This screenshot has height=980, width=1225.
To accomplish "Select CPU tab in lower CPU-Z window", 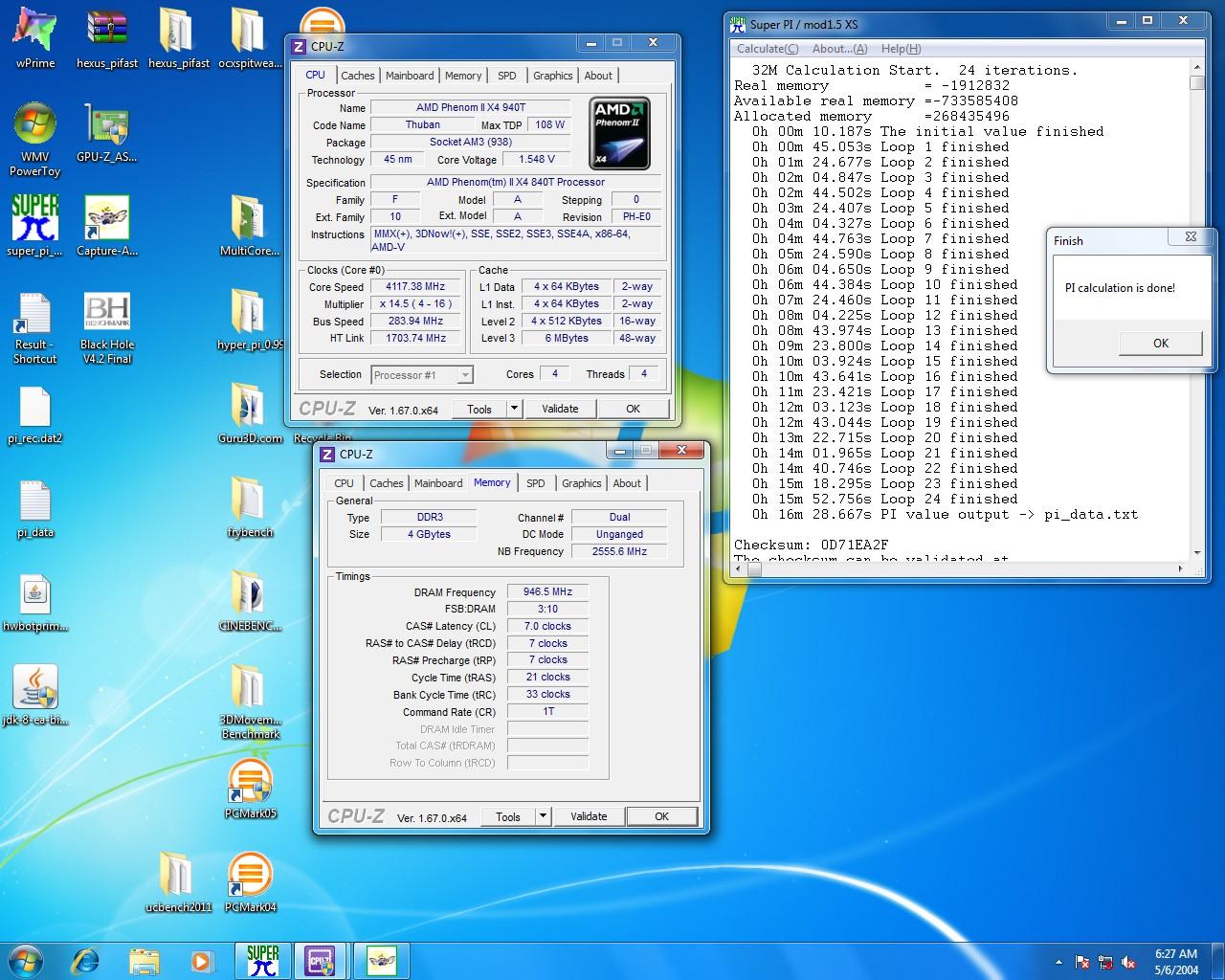I will [x=345, y=483].
